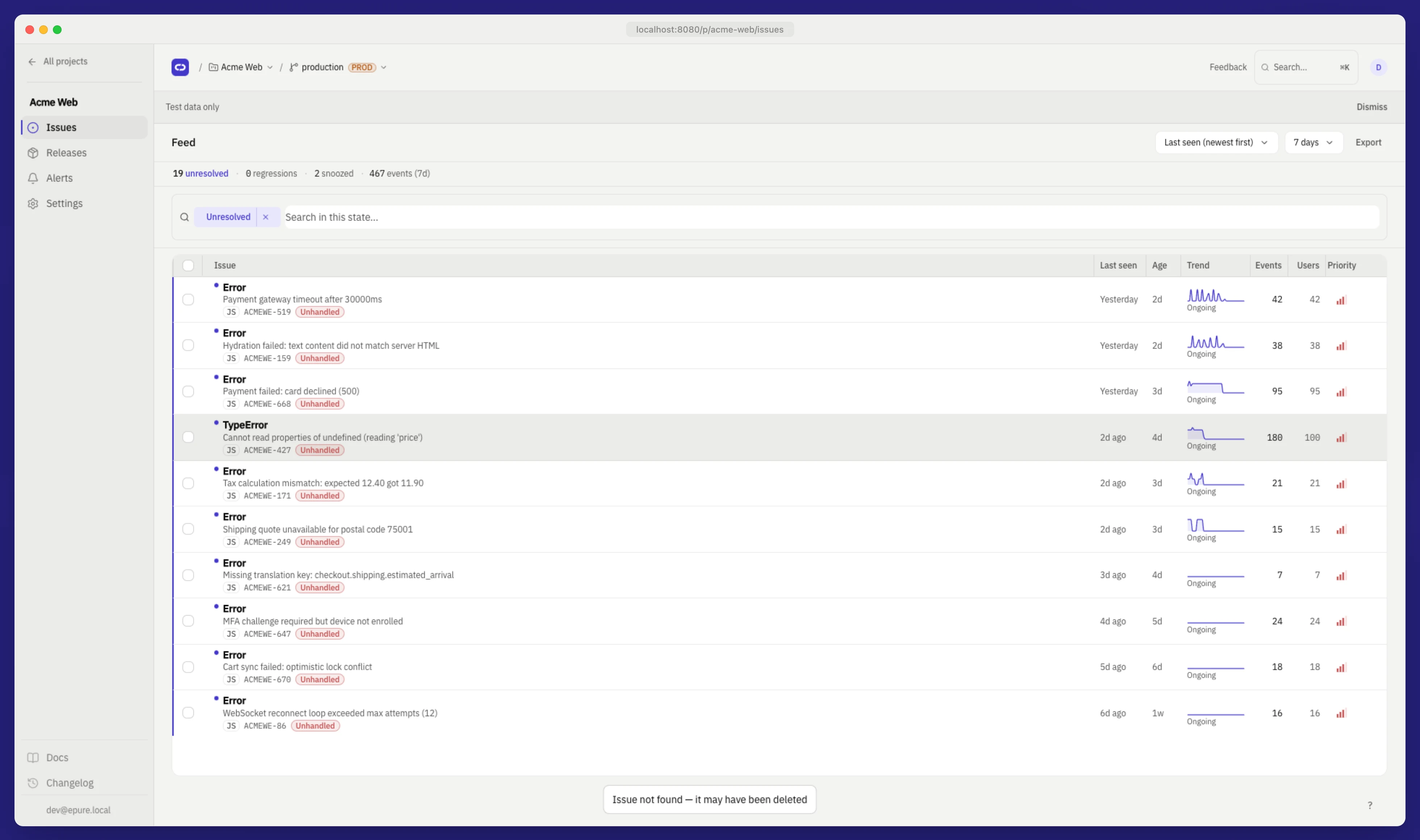Click the Alerts bell icon
The width and height of the screenshot is (1420, 840).
click(x=33, y=178)
